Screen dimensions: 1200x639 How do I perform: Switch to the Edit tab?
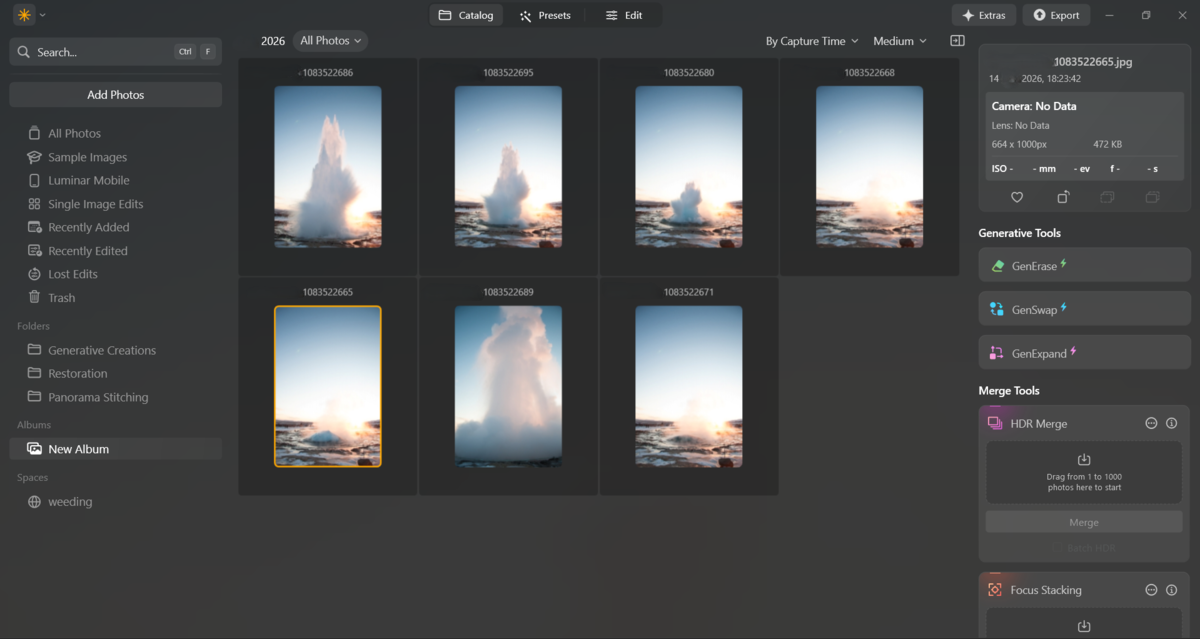coord(624,15)
